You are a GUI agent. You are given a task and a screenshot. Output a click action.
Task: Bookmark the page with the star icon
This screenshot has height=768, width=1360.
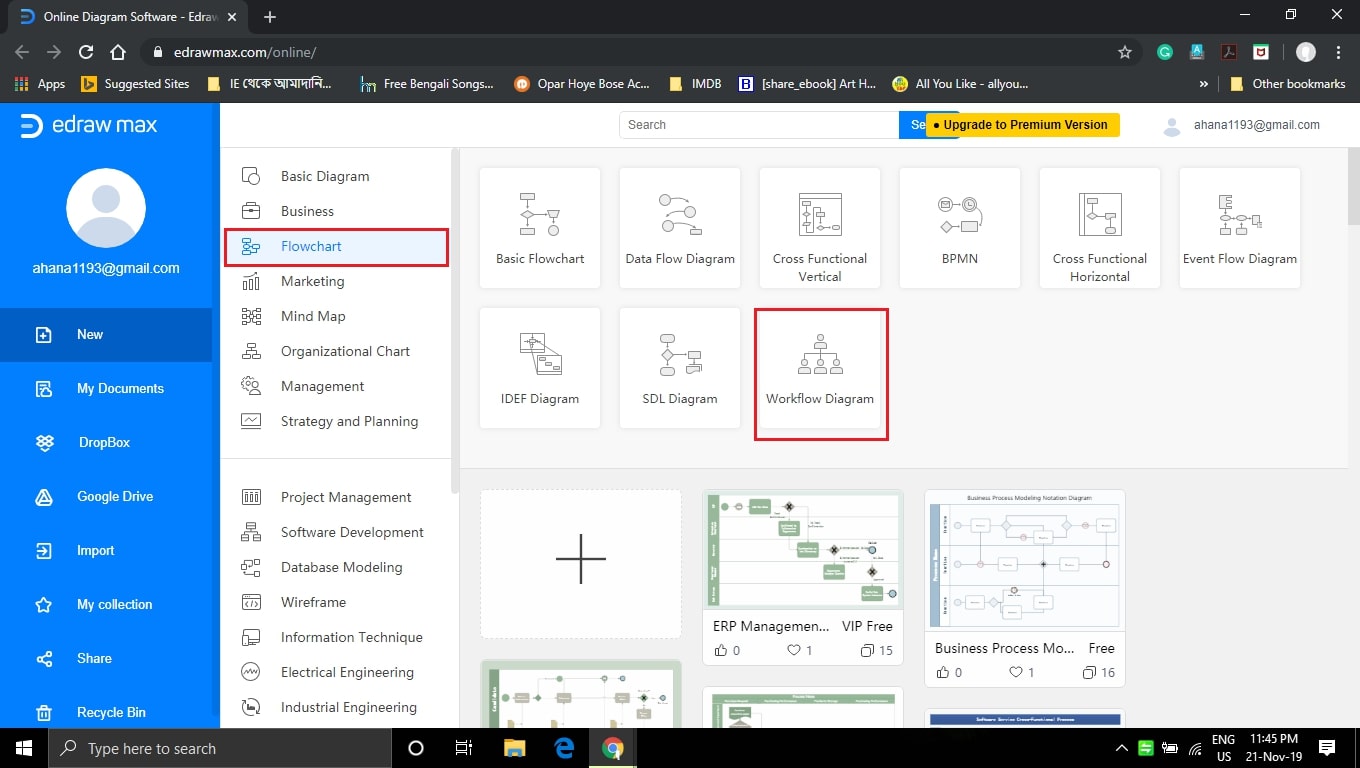(1125, 51)
